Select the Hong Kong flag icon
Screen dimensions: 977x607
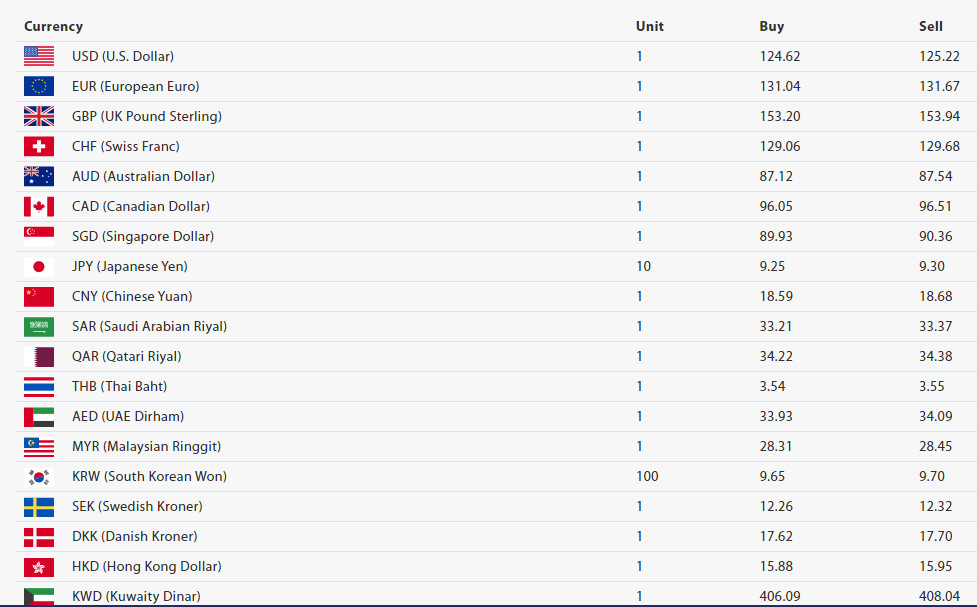tap(39, 567)
